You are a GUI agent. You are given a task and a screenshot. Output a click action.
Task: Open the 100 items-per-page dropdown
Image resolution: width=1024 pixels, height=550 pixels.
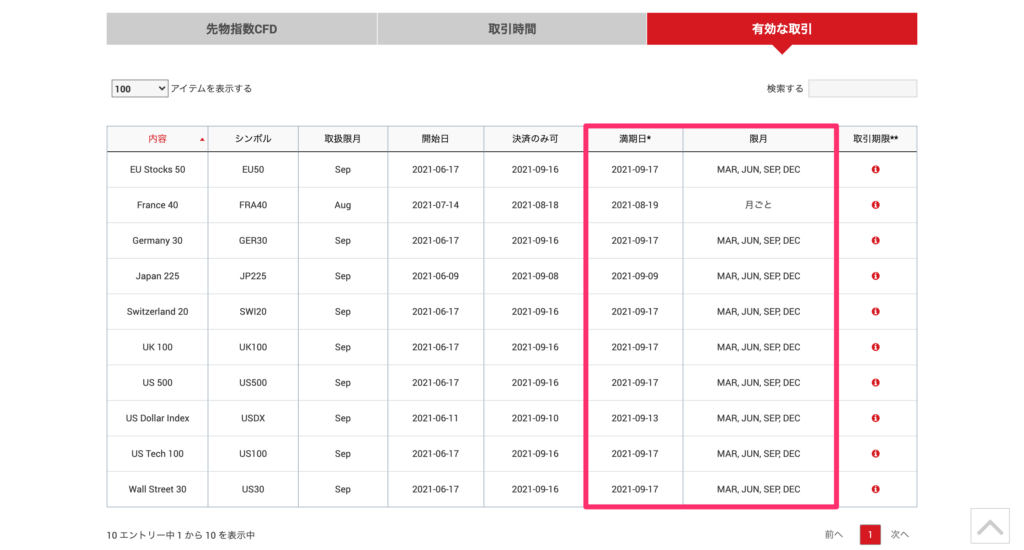click(140, 88)
